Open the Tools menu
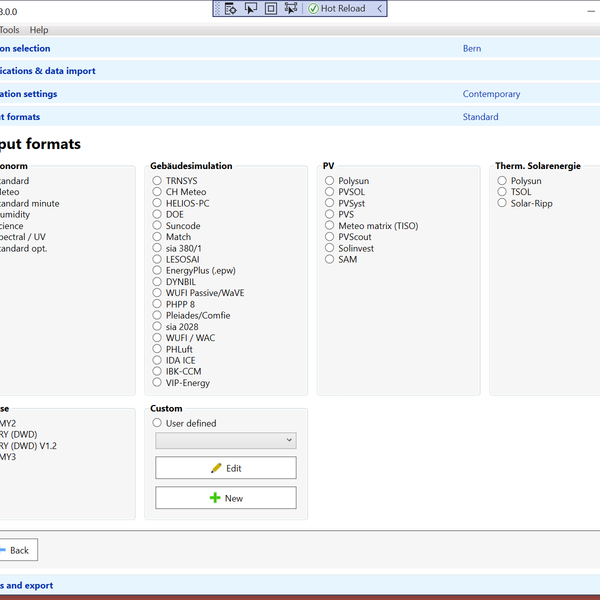 pos(8,30)
